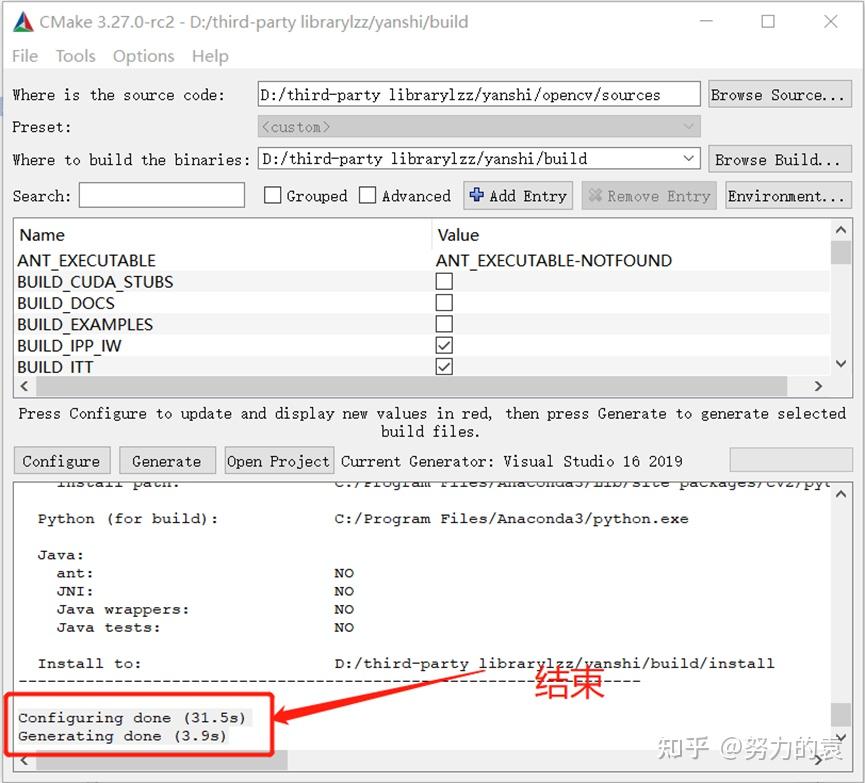
Task: Enable the BUILD_EXAMPLES option
Action: tap(444, 324)
